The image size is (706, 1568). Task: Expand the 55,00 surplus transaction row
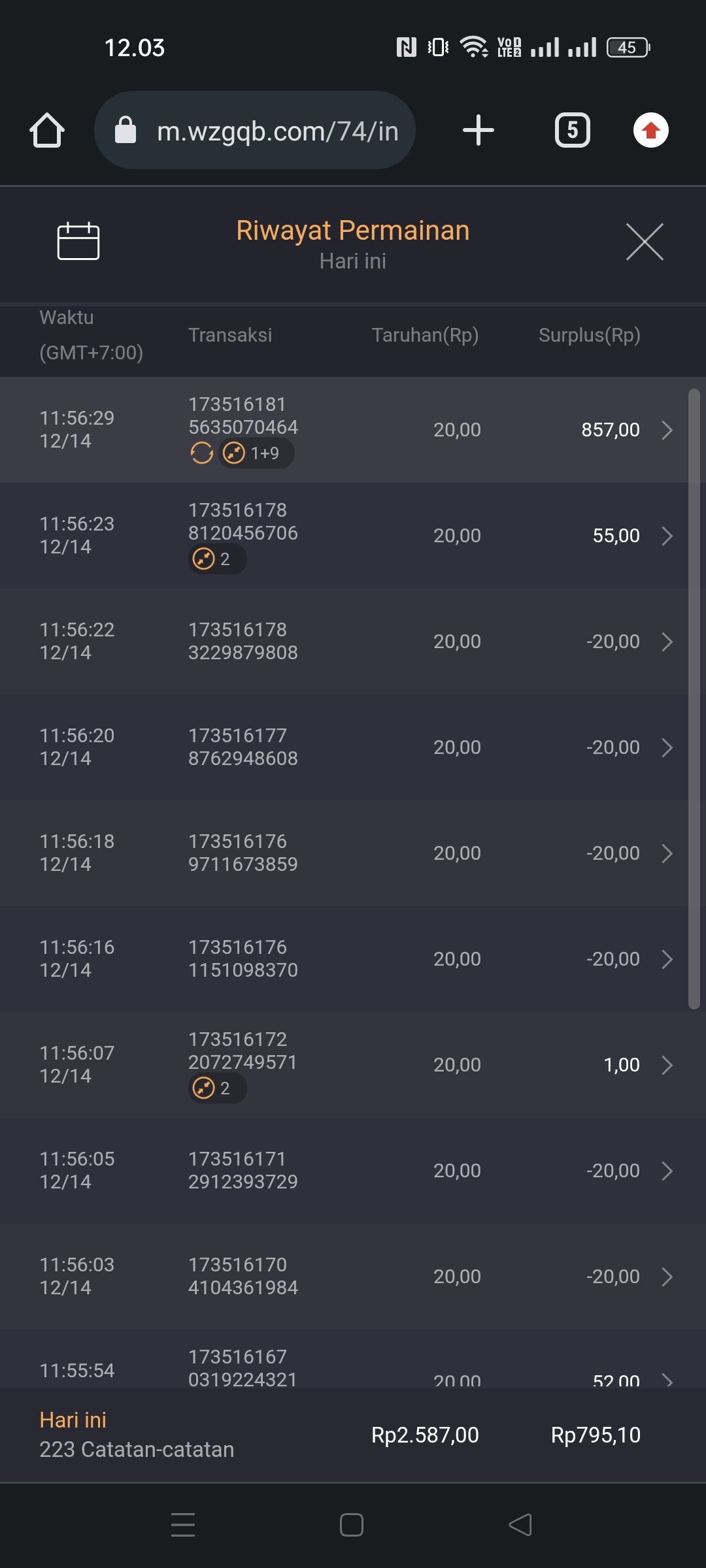pyautogui.click(x=667, y=536)
